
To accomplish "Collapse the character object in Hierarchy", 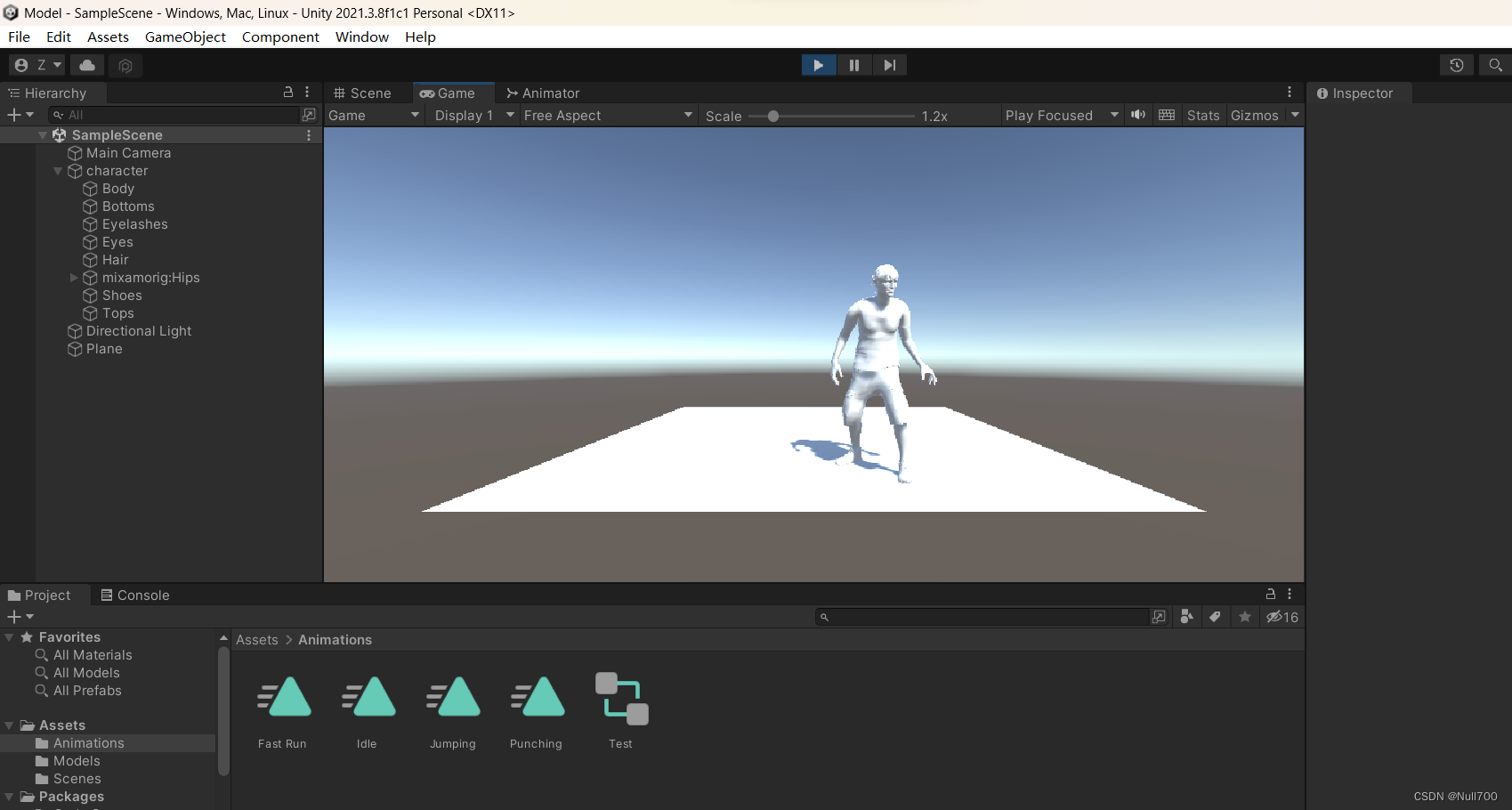I will 57,171.
